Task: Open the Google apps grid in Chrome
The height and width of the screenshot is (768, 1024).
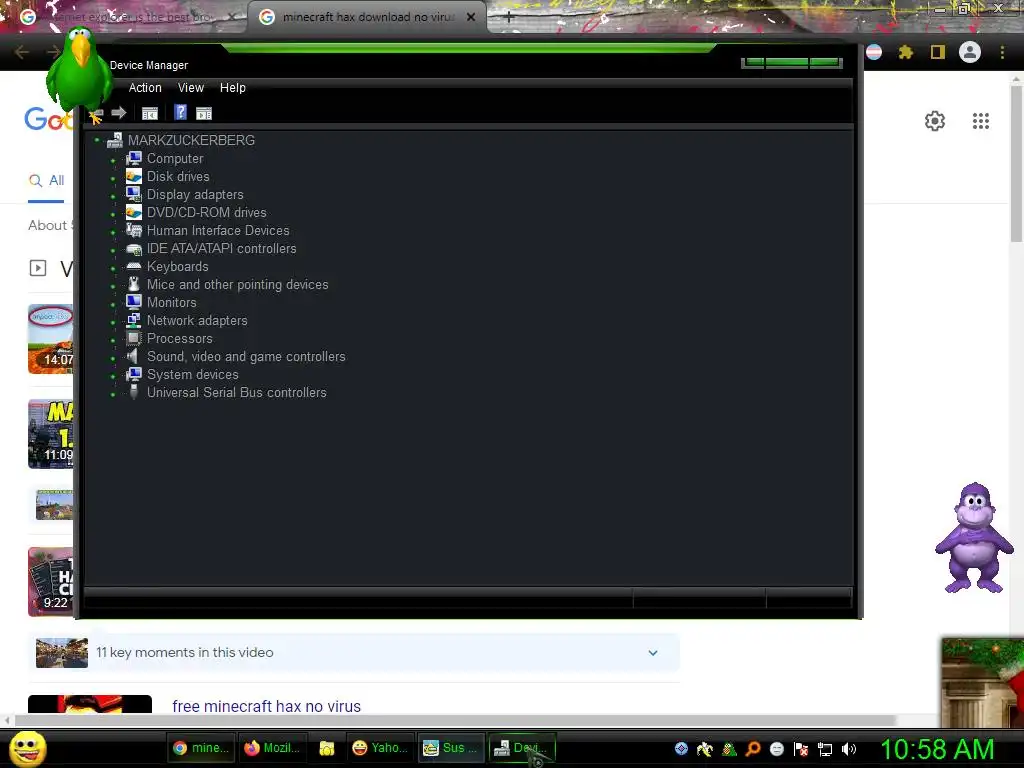Action: [x=980, y=121]
